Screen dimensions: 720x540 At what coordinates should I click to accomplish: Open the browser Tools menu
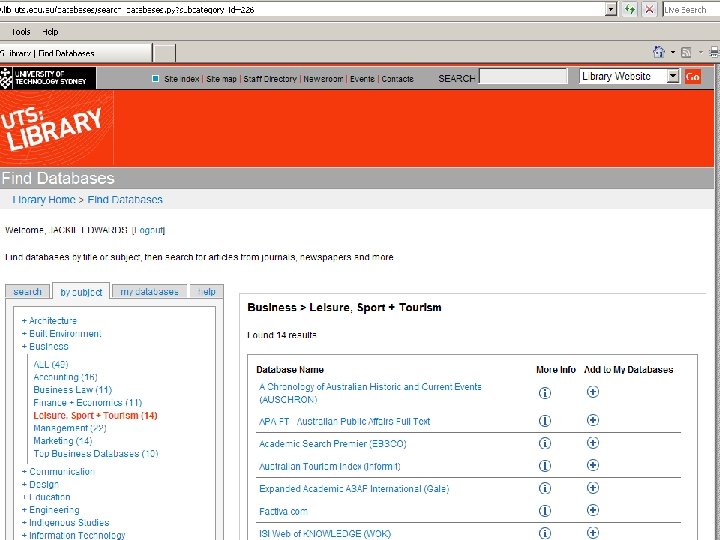click(x=21, y=32)
